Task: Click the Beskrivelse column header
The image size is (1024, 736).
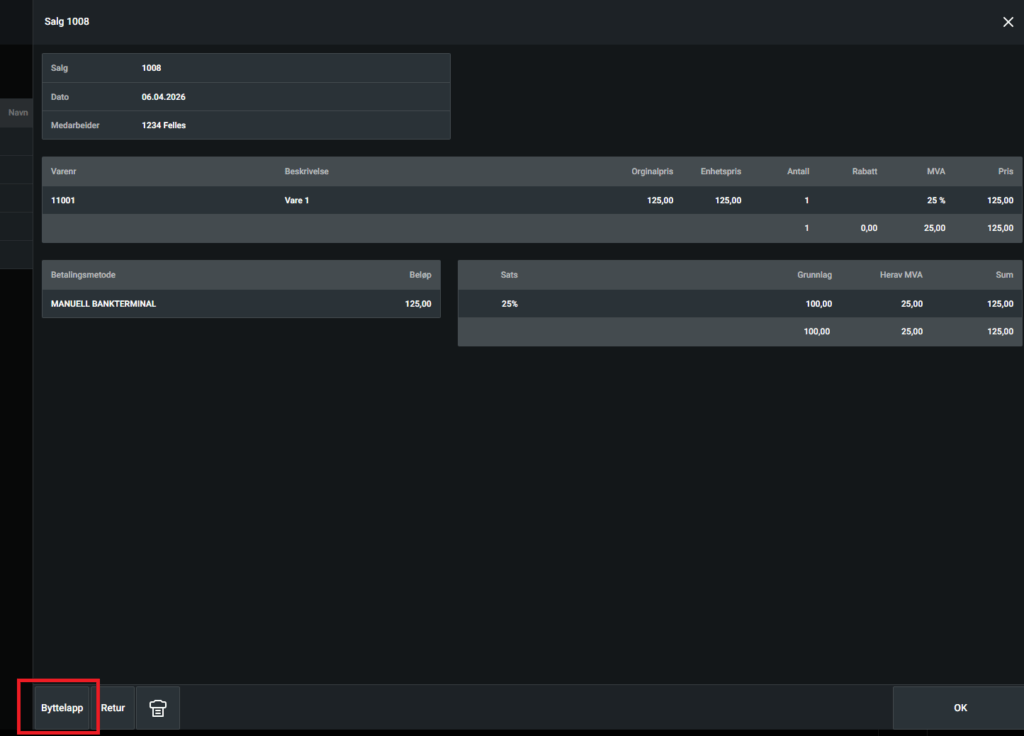Action: coord(306,171)
